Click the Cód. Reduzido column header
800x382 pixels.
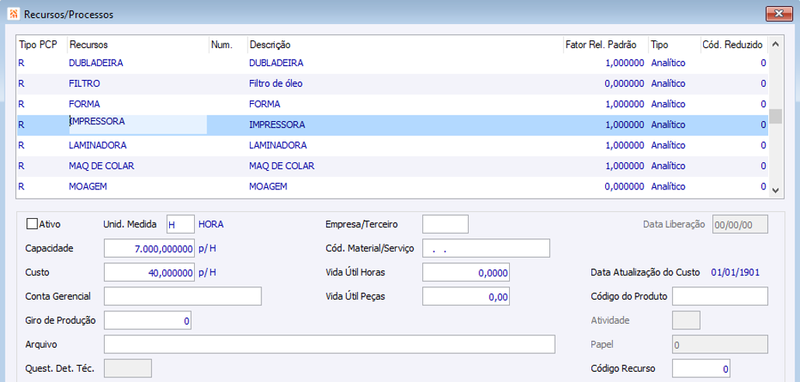734,45
